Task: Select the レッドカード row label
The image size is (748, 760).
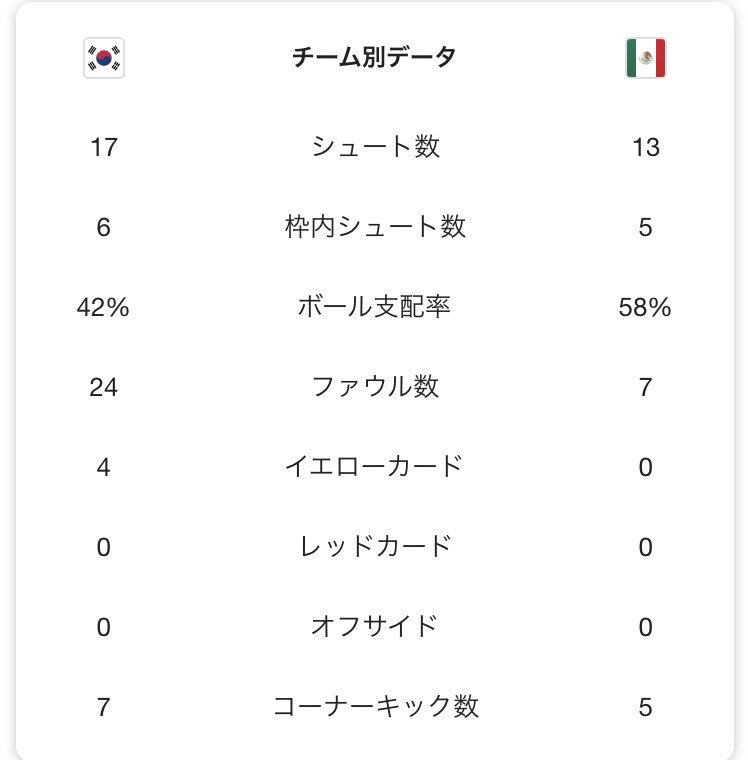Action: tap(375, 547)
